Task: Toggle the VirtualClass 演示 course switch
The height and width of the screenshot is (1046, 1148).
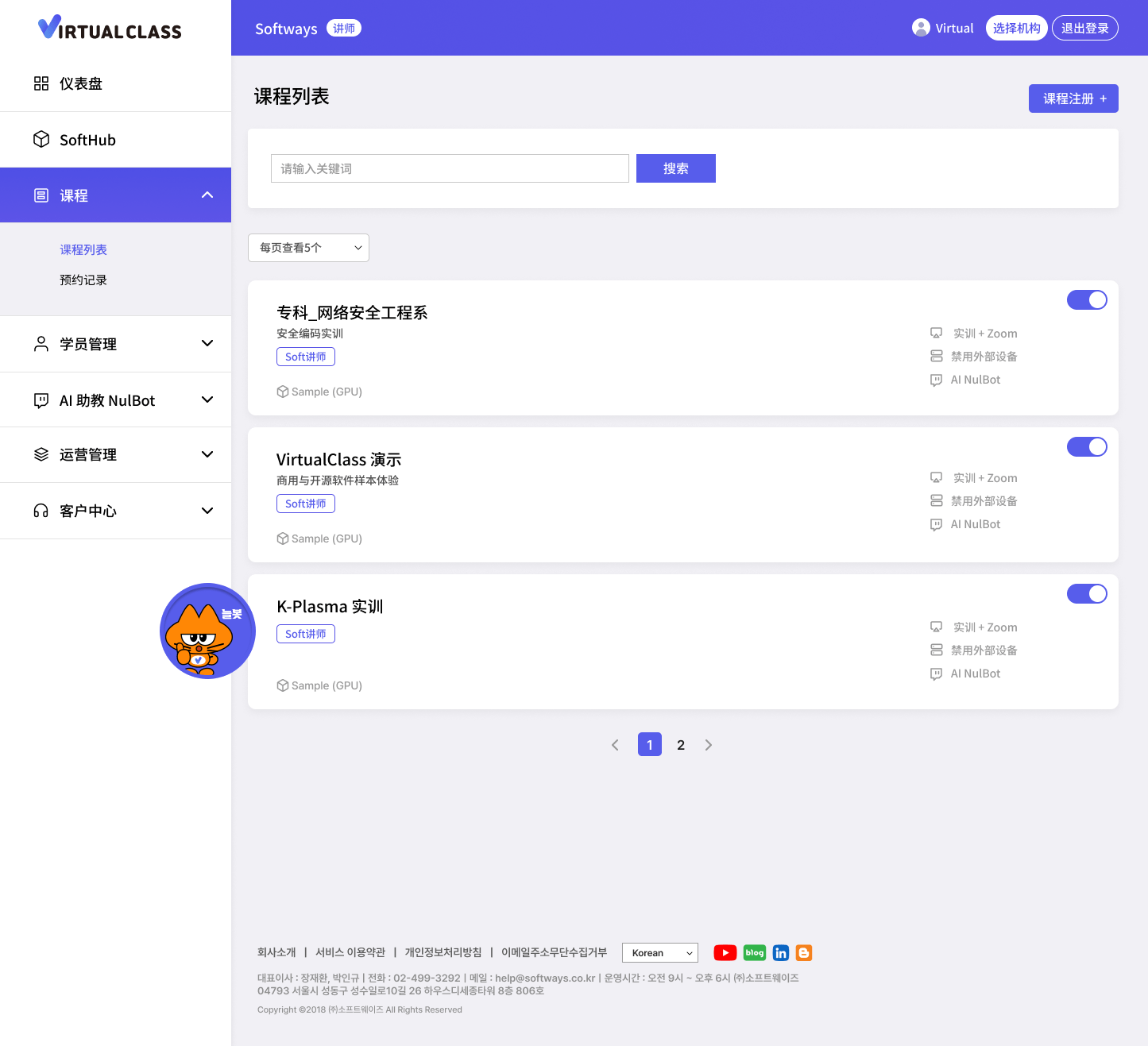Action: point(1087,446)
